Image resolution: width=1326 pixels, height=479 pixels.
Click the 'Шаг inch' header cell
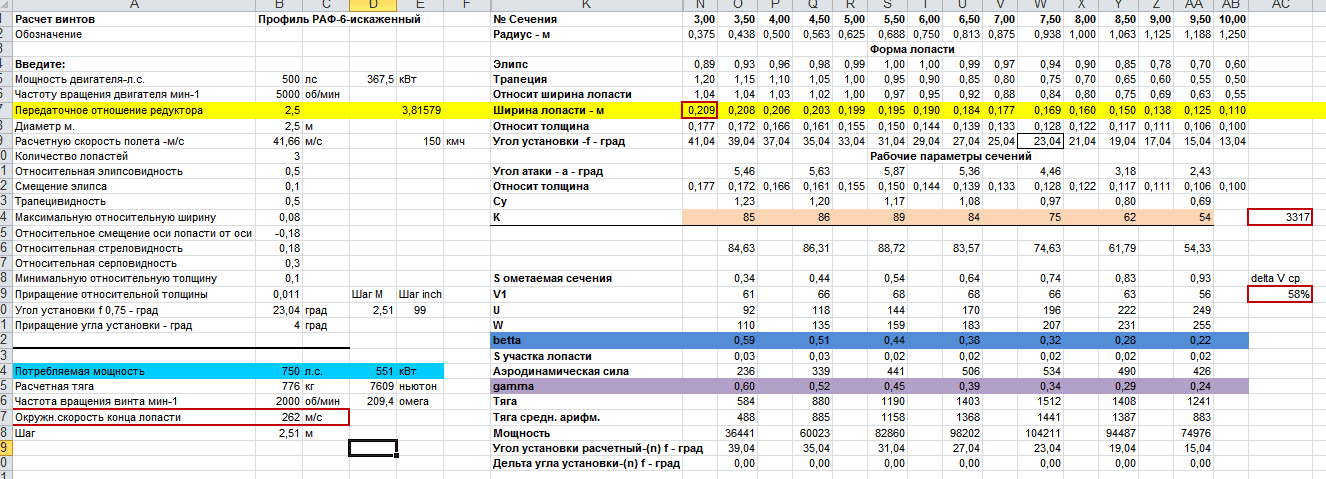(x=419, y=294)
